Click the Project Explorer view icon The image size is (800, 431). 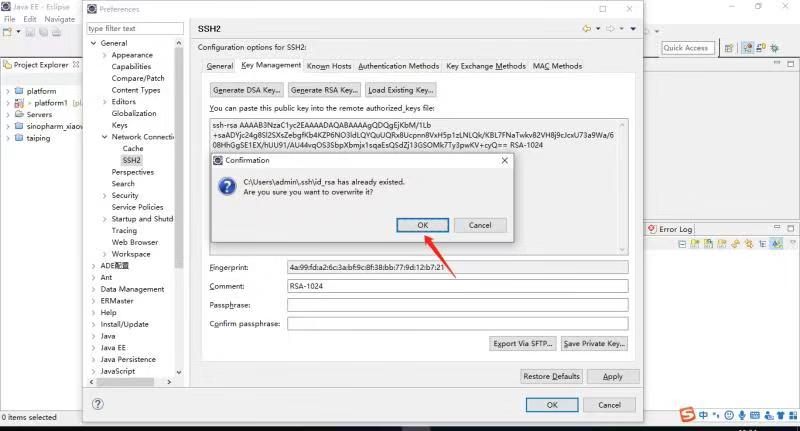pos(8,65)
